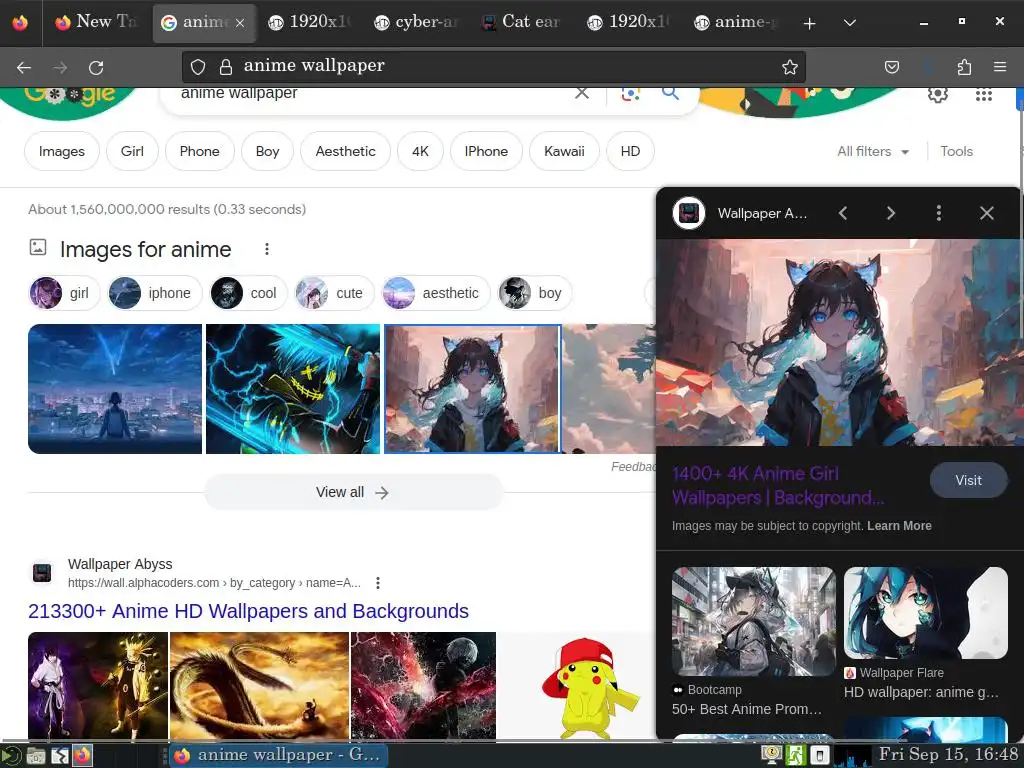Viewport: 1024px width, 768px height.
Task: Open three-dot menu of Wallpaper Abyss result
Action: (x=377, y=583)
